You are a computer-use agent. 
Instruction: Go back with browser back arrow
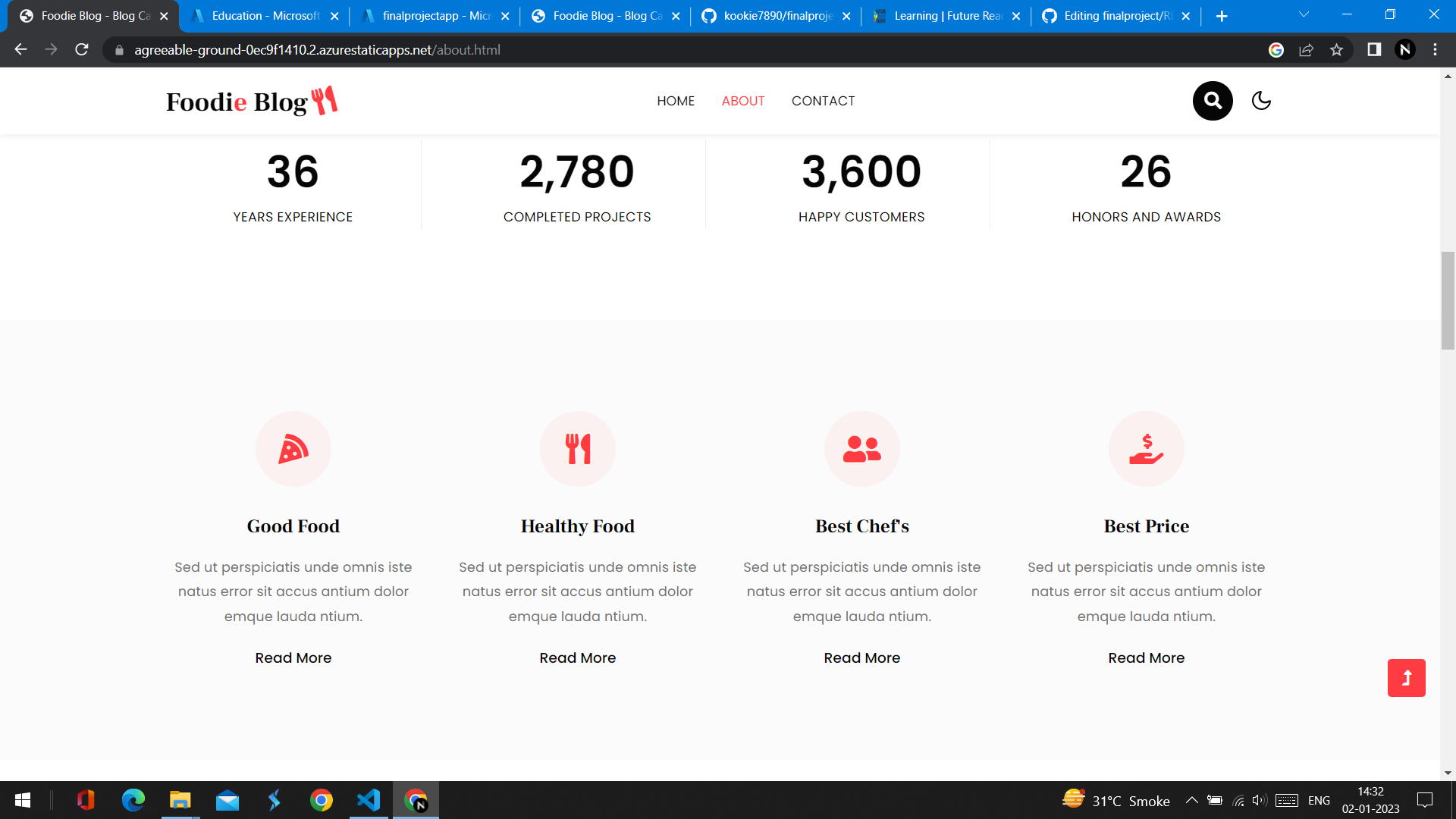(20, 50)
